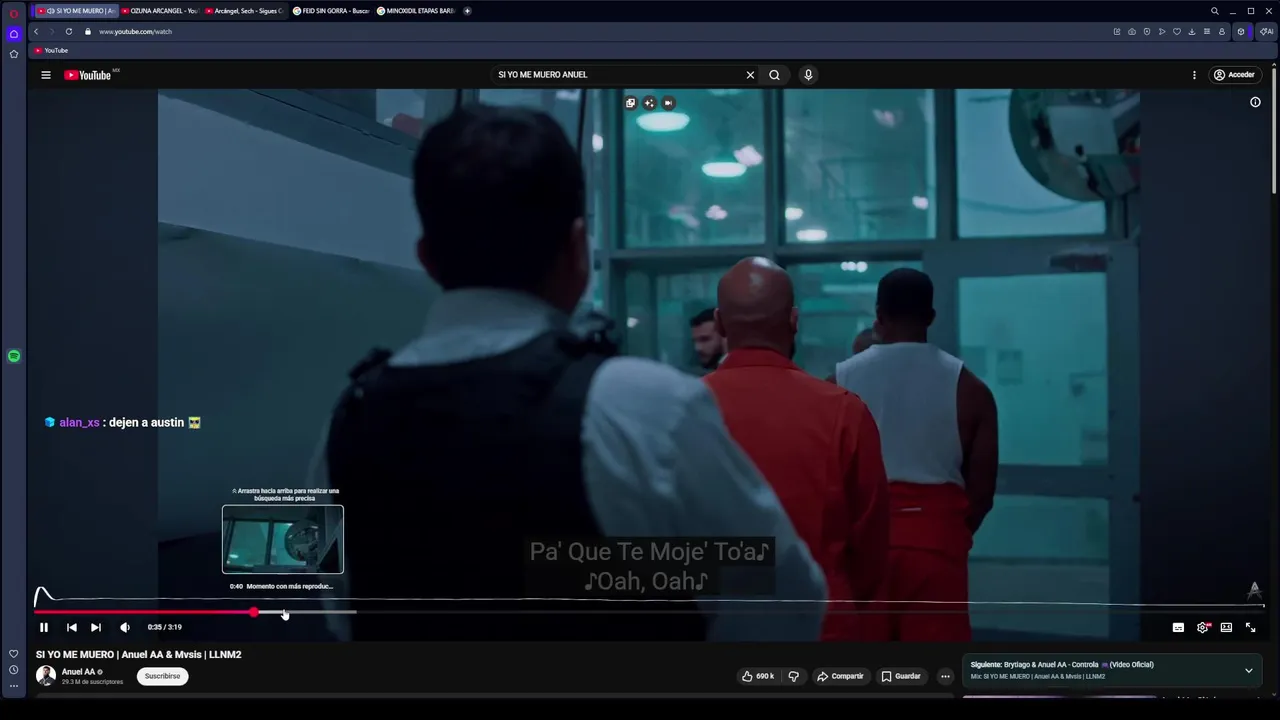Open the player settings gear
Screen dimensions: 1280x720
1203,627
